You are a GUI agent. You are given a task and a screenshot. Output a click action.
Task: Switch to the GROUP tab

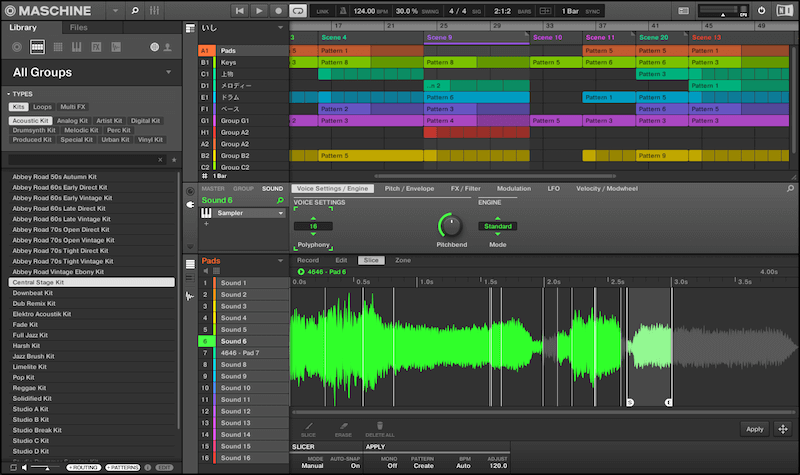pos(243,189)
